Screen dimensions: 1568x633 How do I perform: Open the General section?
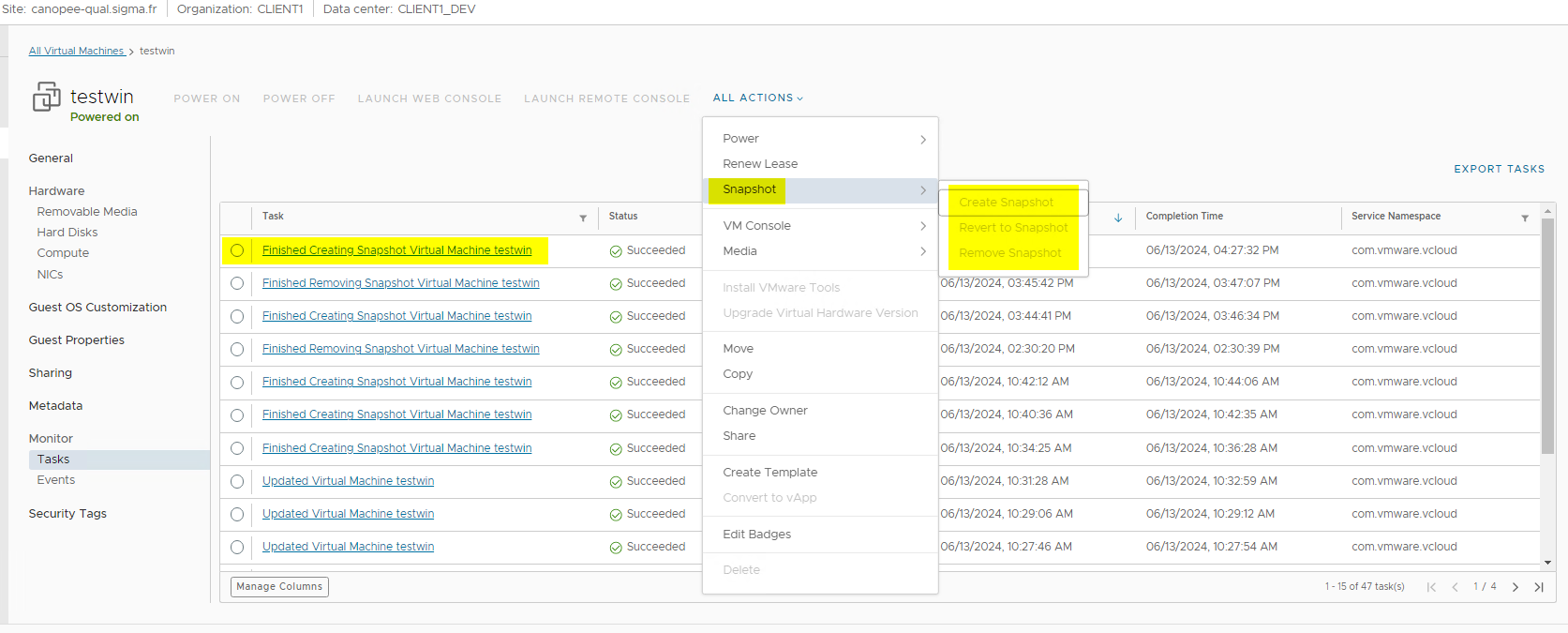(51, 158)
